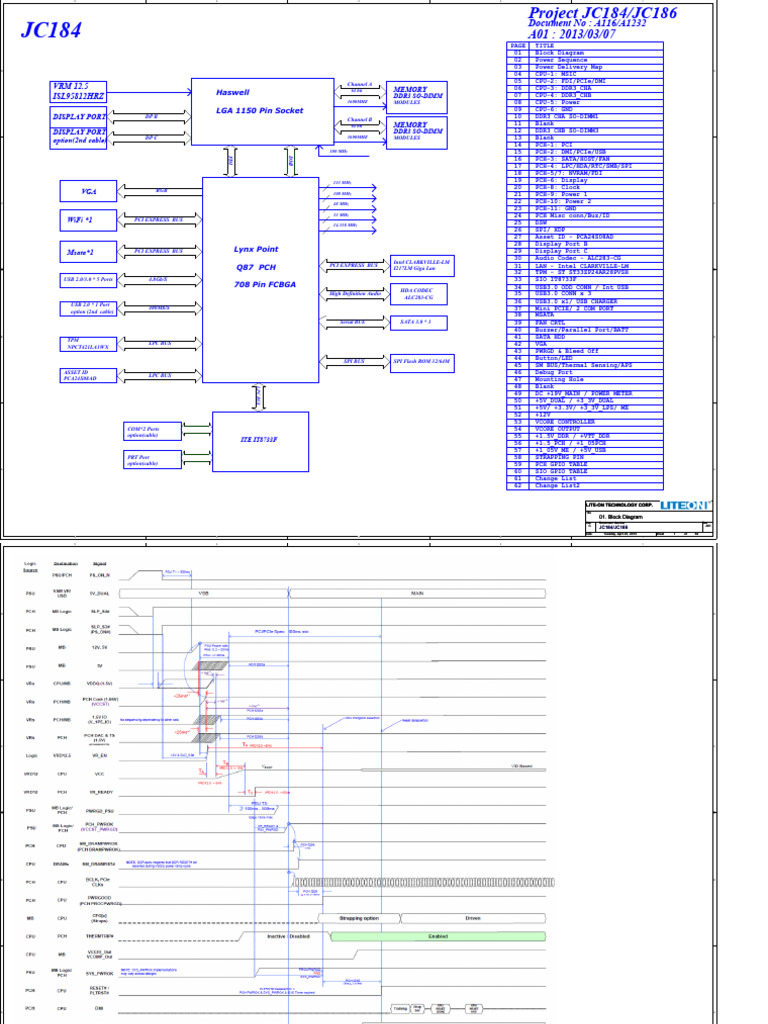Click the "Msata*1" block

click(88, 252)
